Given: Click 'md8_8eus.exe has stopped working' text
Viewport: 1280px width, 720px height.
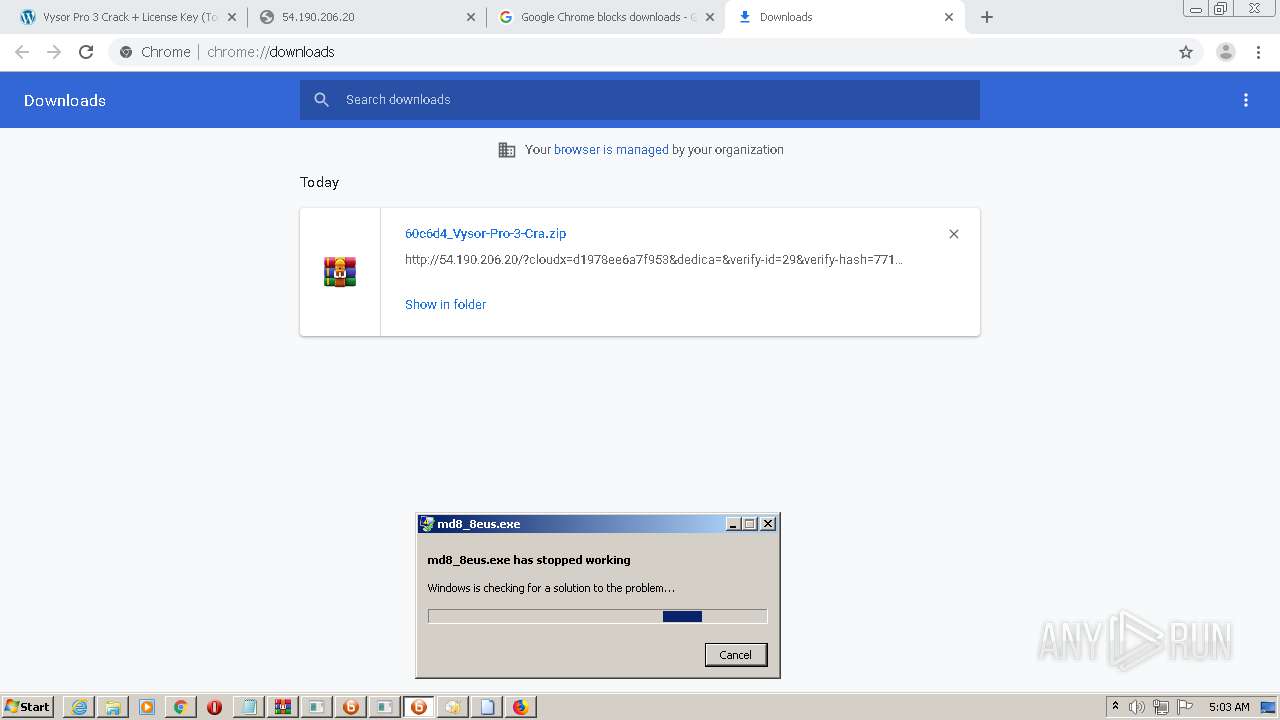Looking at the screenshot, I should click(529, 560).
